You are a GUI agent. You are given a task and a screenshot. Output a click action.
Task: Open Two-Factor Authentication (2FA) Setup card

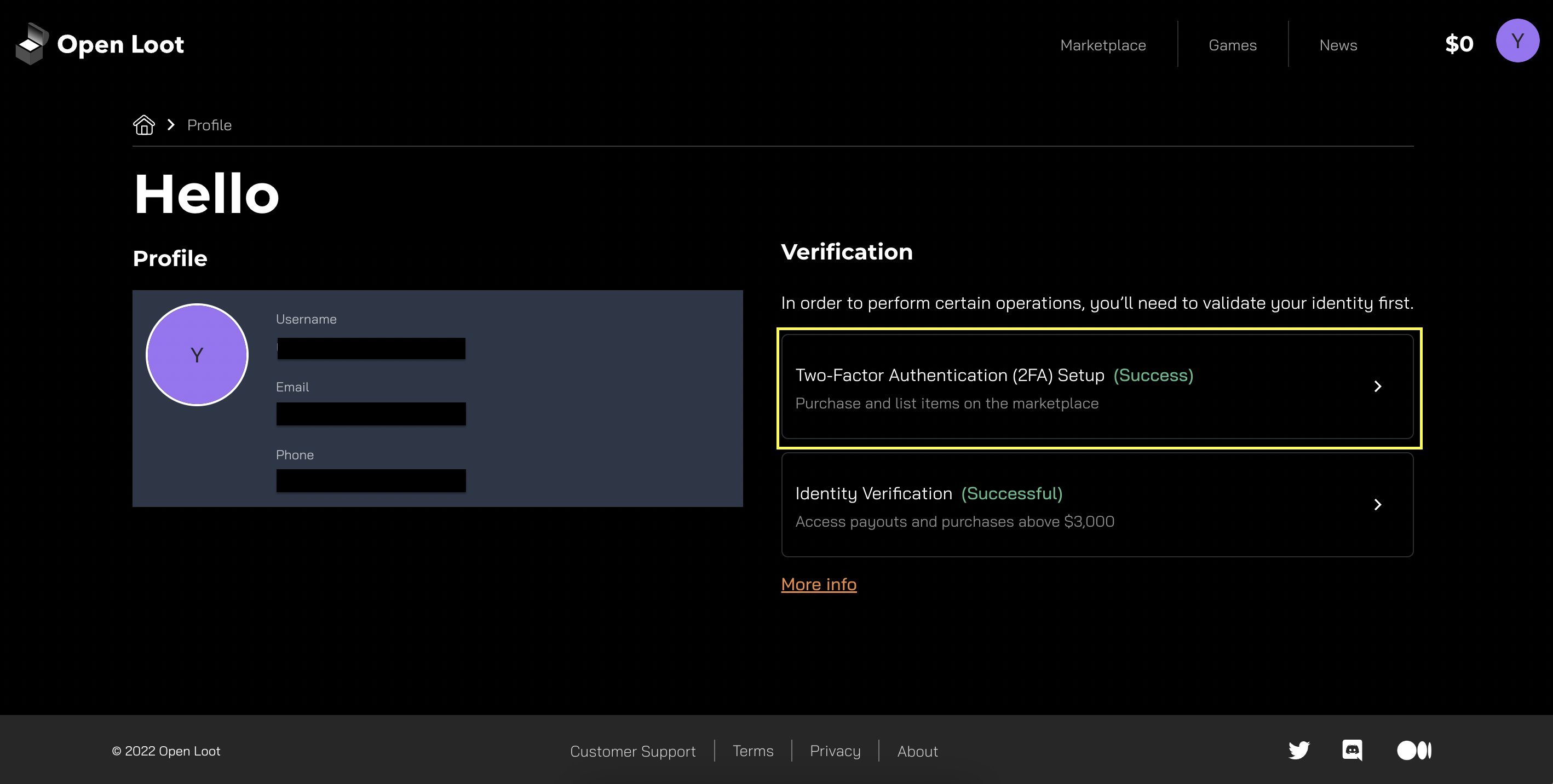(1097, 387)
